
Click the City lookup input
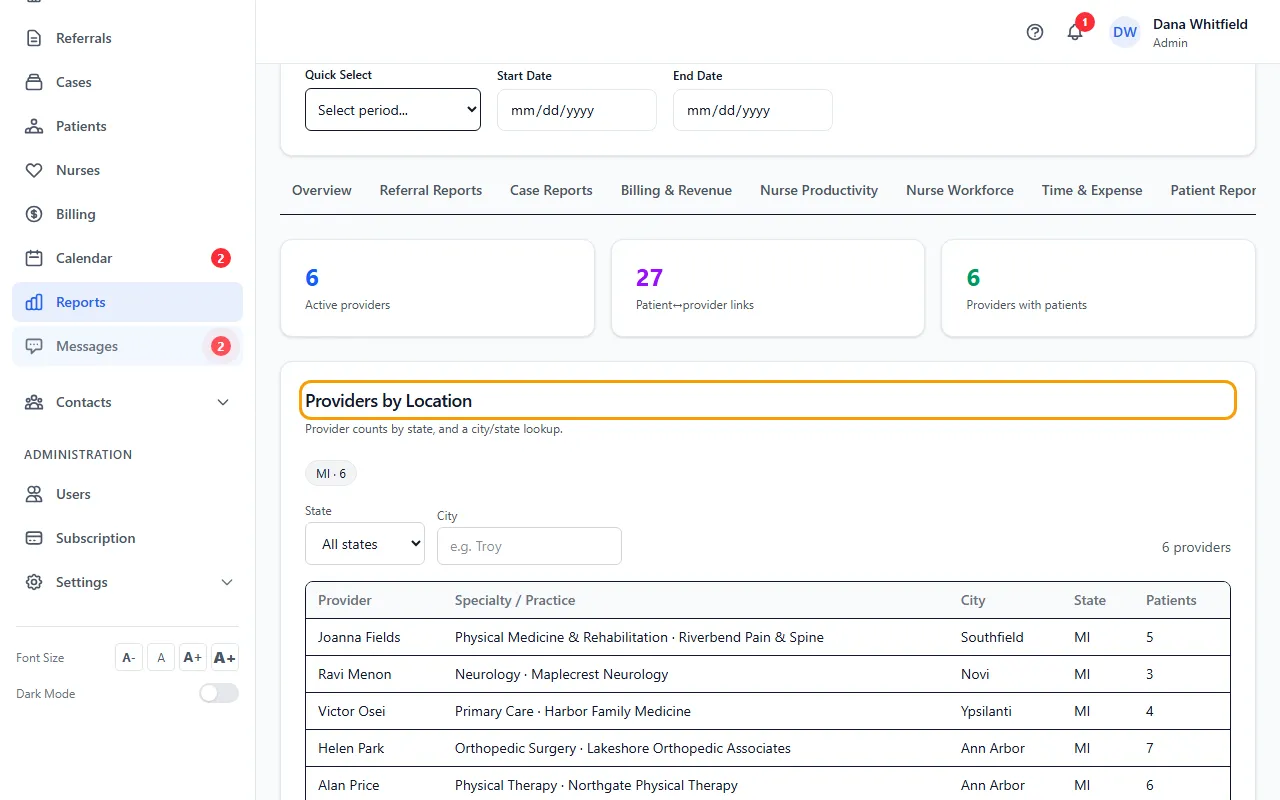tap(529, 546)
